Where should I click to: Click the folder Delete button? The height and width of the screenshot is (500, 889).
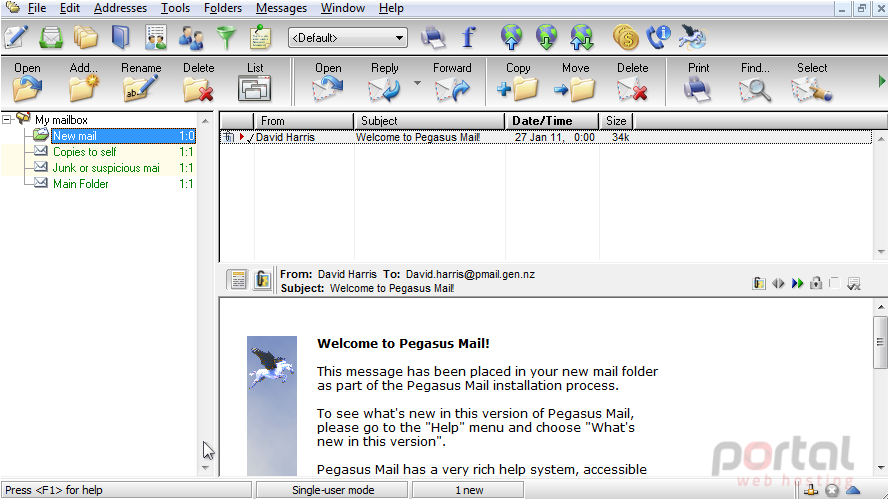click(x=198, y=82)
